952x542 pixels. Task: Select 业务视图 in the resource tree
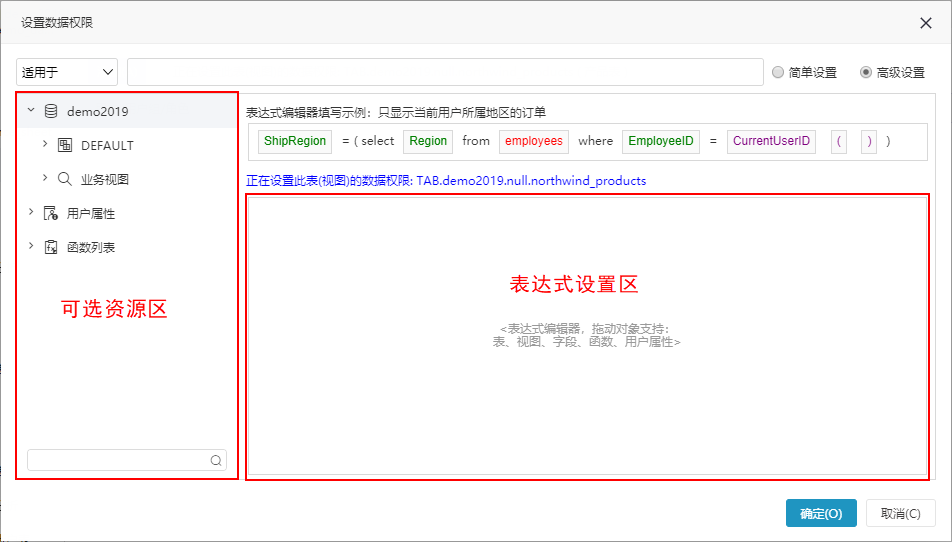(x=104, y=180)
